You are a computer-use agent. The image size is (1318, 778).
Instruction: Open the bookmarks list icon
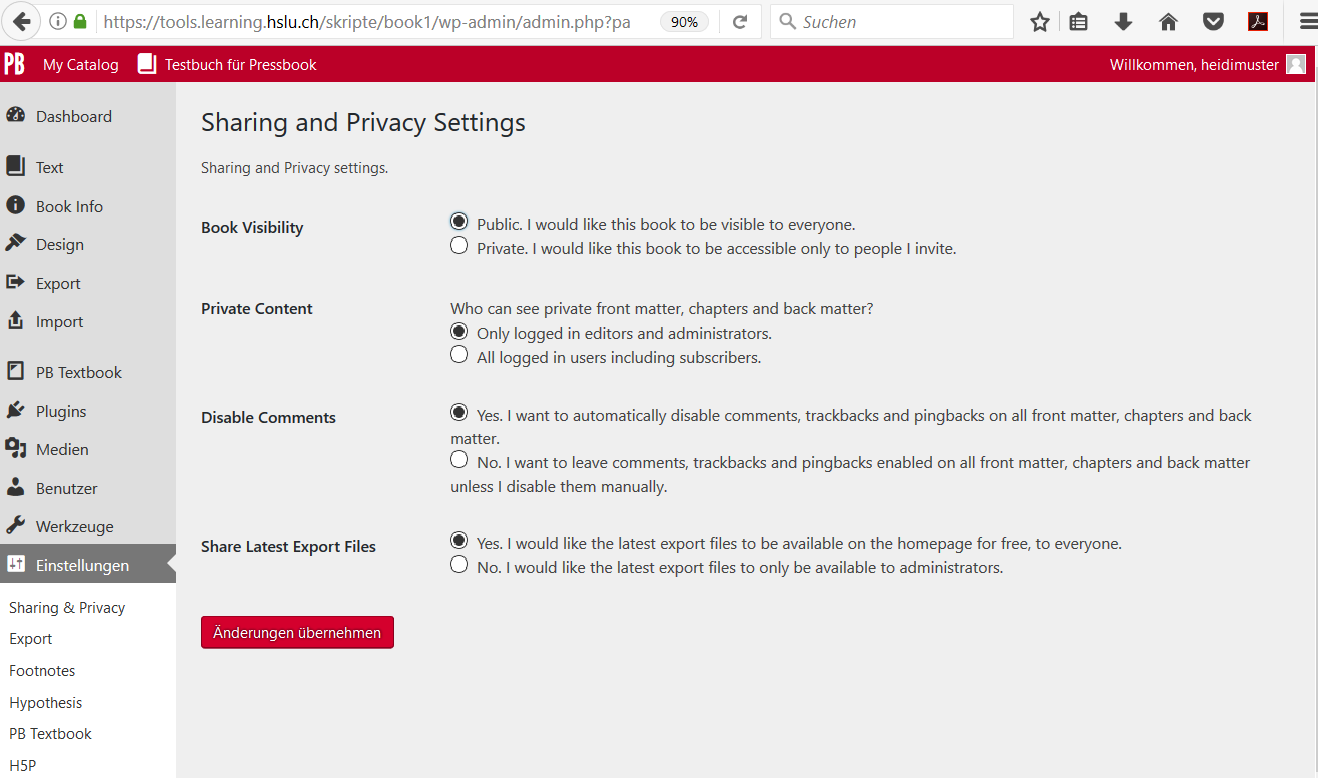tap(1078, 21)
